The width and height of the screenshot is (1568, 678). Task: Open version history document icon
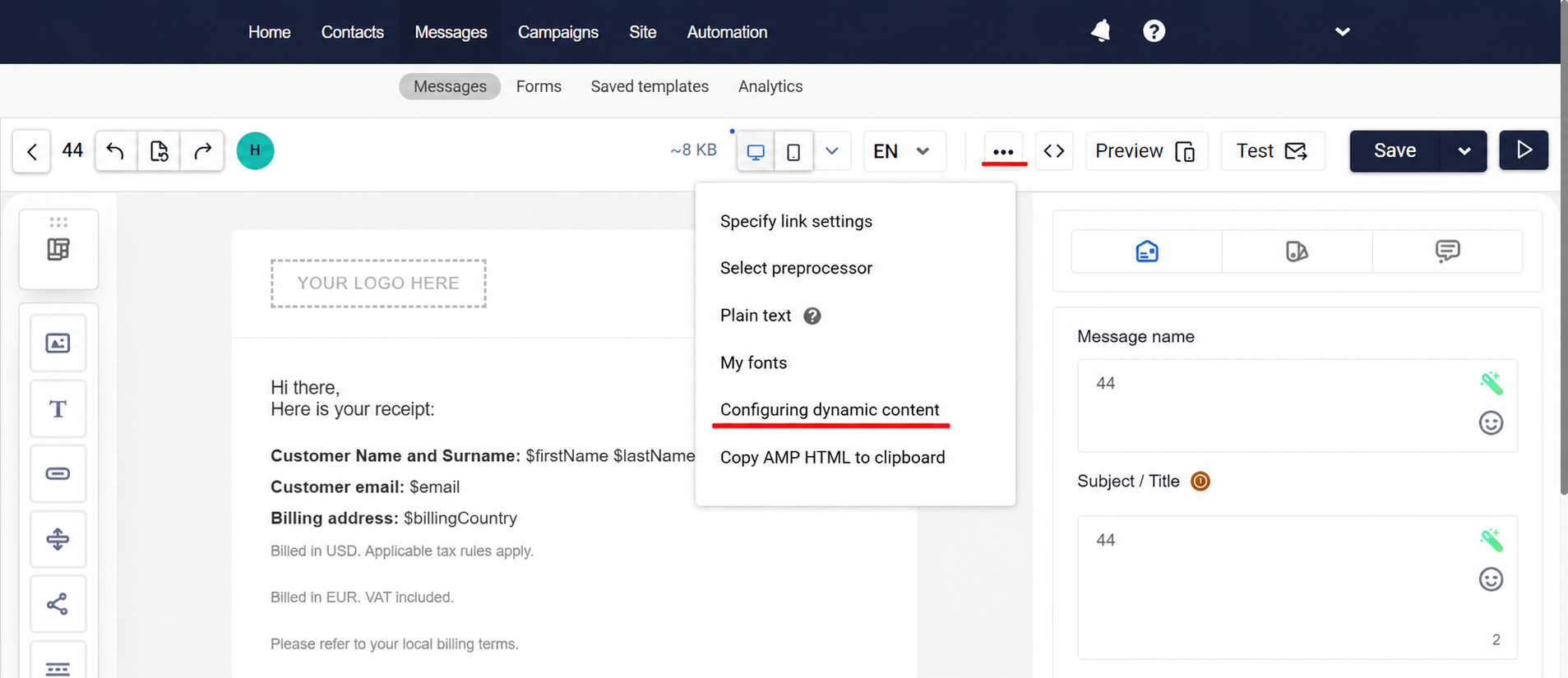click(x=159, y=151)
